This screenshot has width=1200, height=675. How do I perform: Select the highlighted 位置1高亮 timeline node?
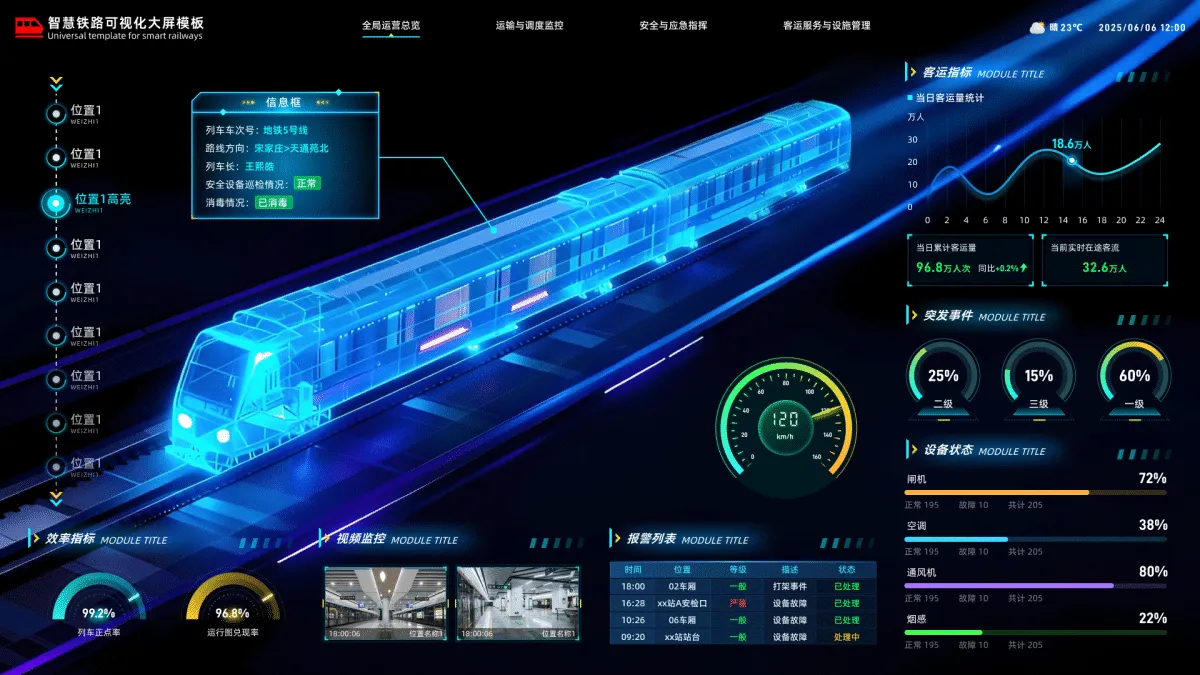tap(56, 203)
